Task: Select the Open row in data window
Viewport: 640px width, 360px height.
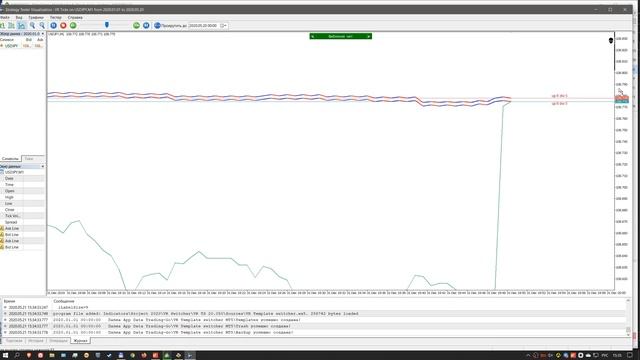Action: pyautogui.click(x=22, y=191)
